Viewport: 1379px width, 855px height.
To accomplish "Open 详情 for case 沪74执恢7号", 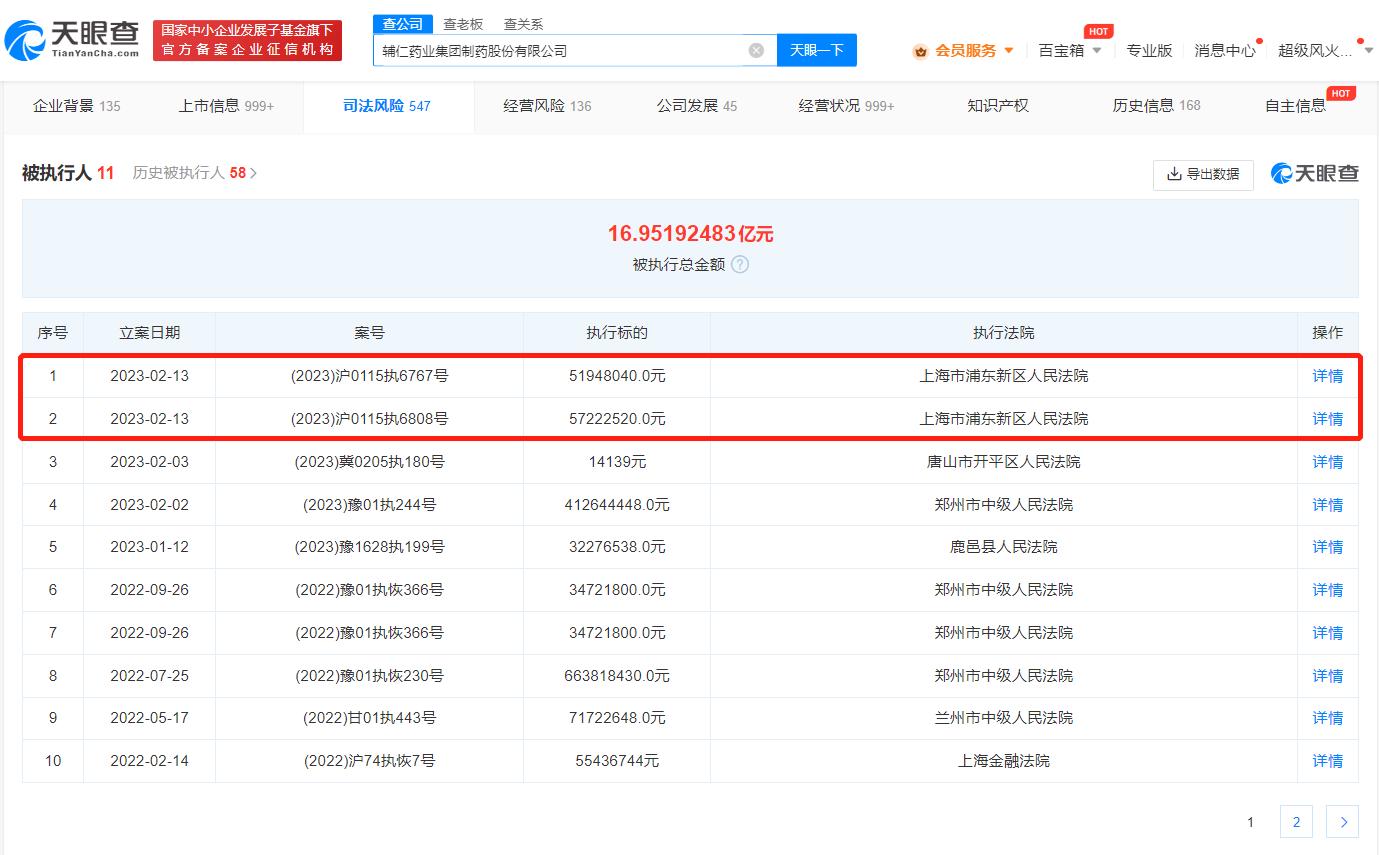I will (1328, 761).
